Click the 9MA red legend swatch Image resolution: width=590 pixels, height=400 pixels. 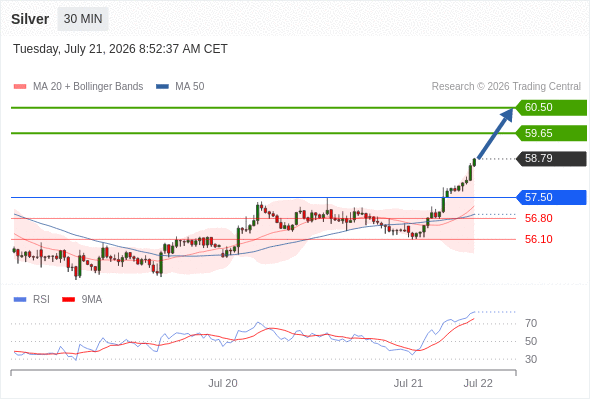point(68,300)
